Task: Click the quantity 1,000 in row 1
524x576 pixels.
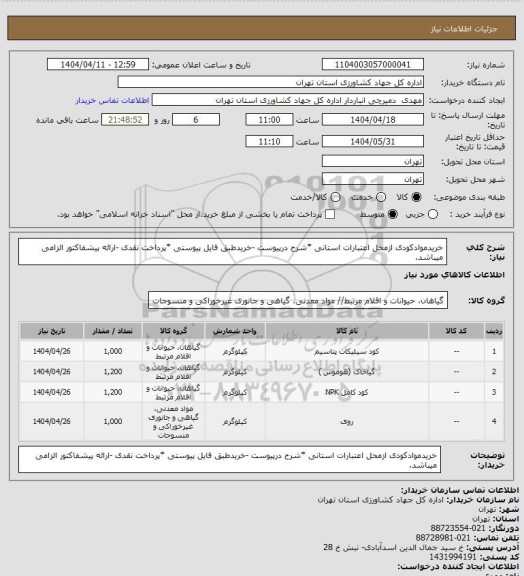Action: click(x=113, y=352)
